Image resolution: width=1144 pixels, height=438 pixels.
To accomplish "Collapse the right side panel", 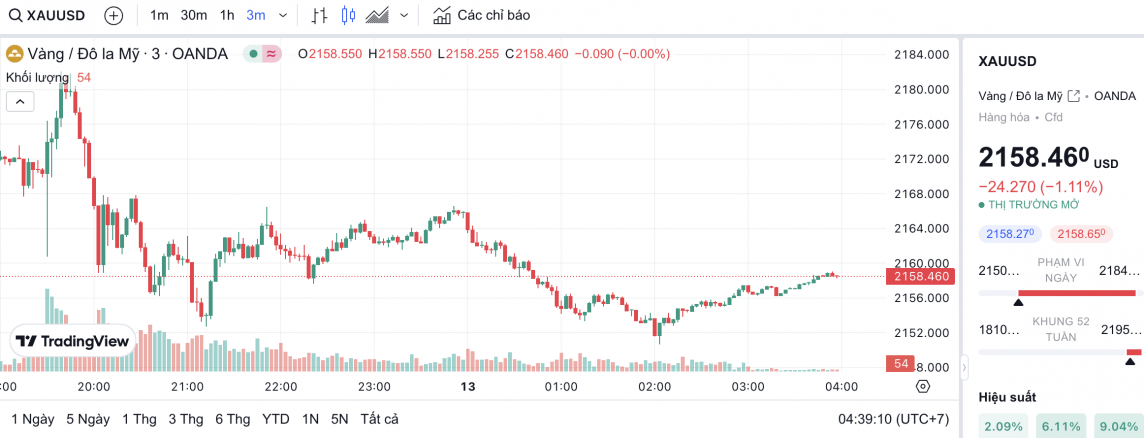I will click(x=964, y=368).
